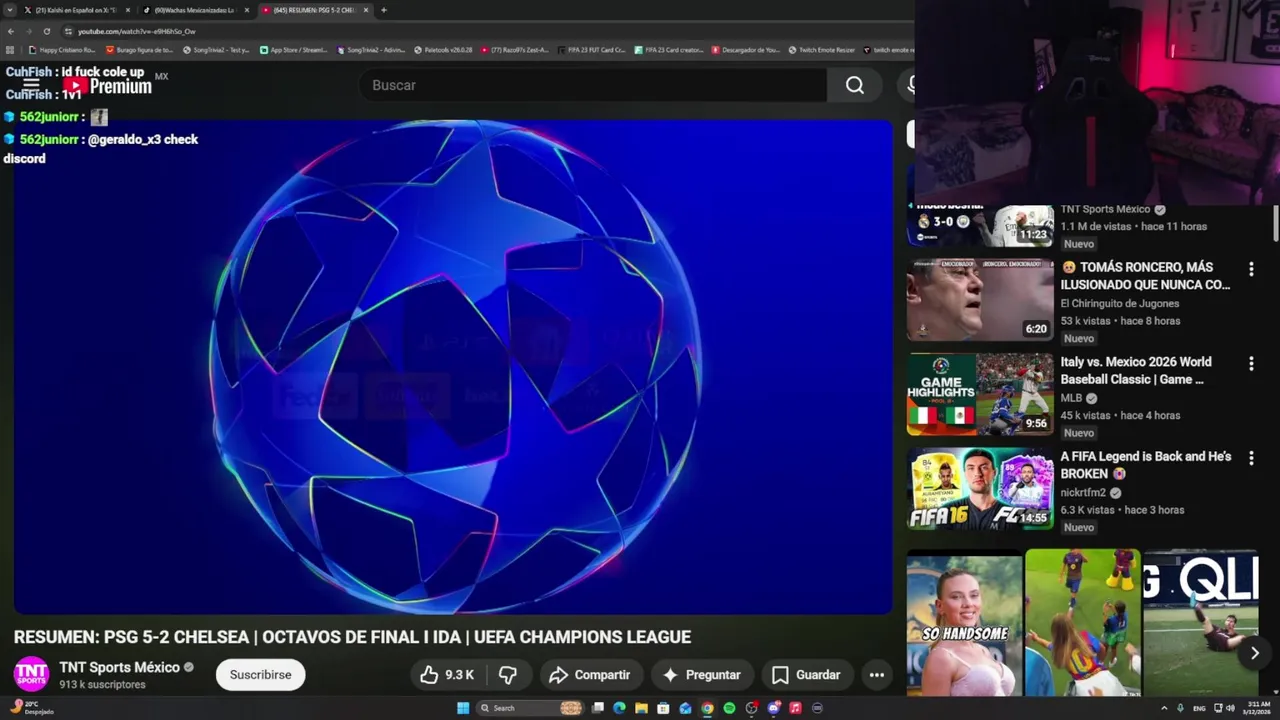1280x720 pixels.
Task: Open the clock showing 3:11 AM
Action: pyautogui.click(x=1258, y=708)
